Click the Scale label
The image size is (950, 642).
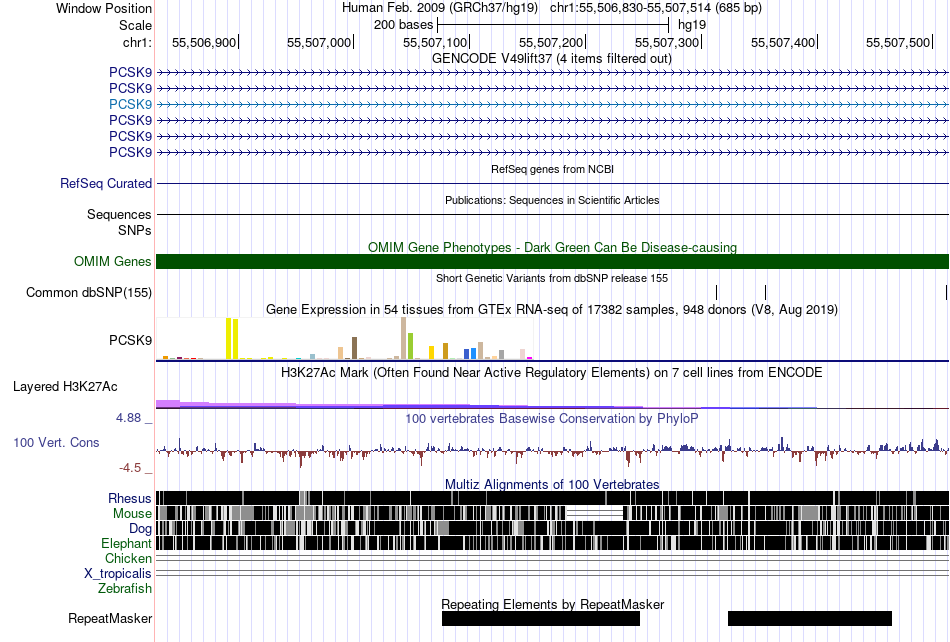pyautogui.click(x=135, y=25)
